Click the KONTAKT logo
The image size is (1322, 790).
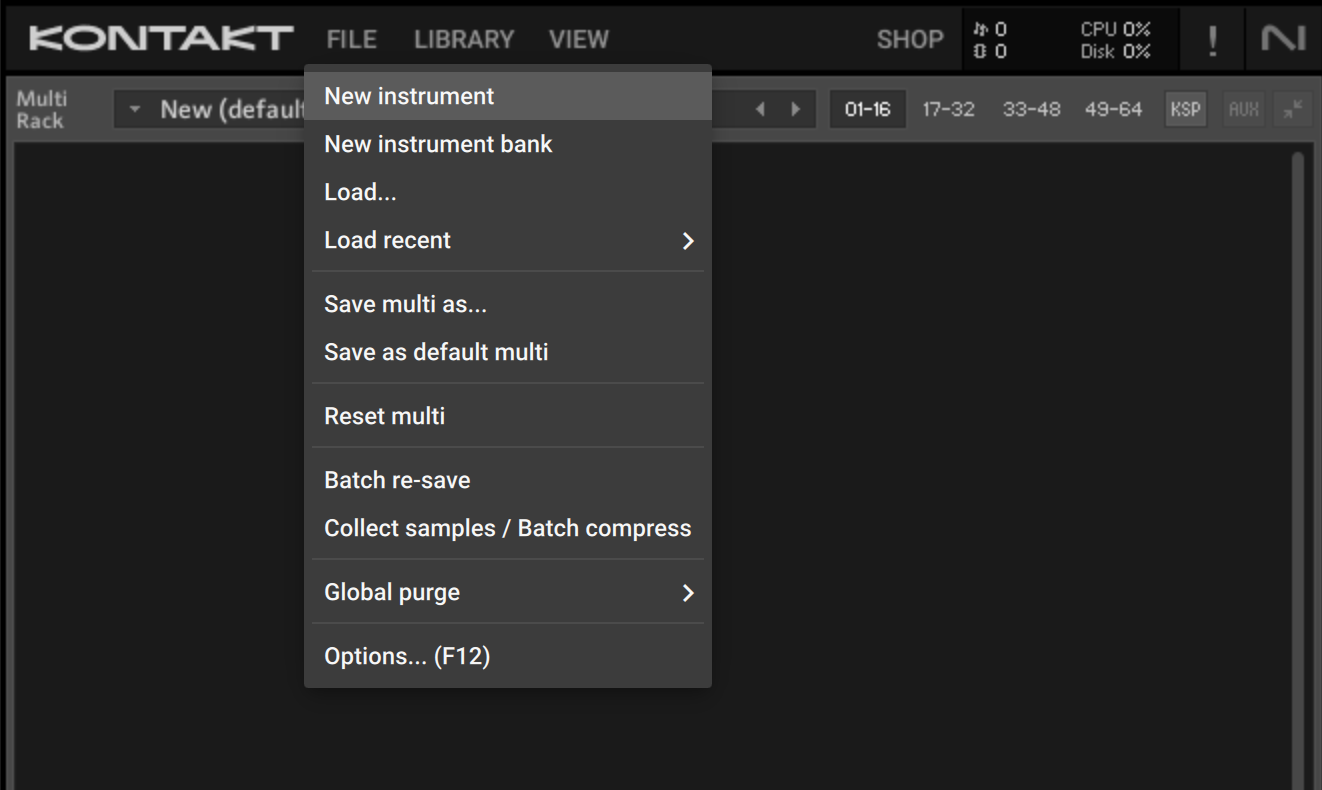[x=161, y=39]
